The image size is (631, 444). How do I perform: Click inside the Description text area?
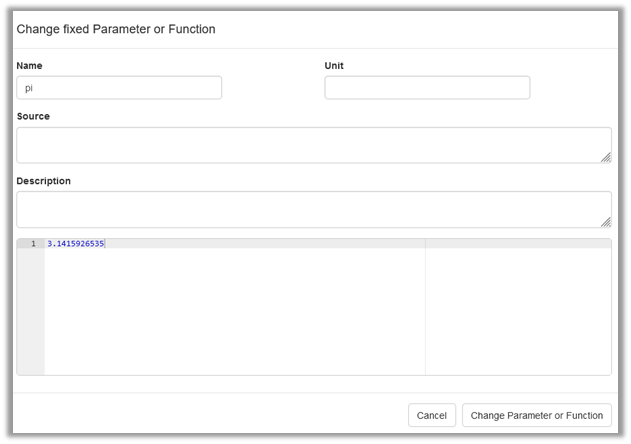pyautogui.click(x=313, y=209)
